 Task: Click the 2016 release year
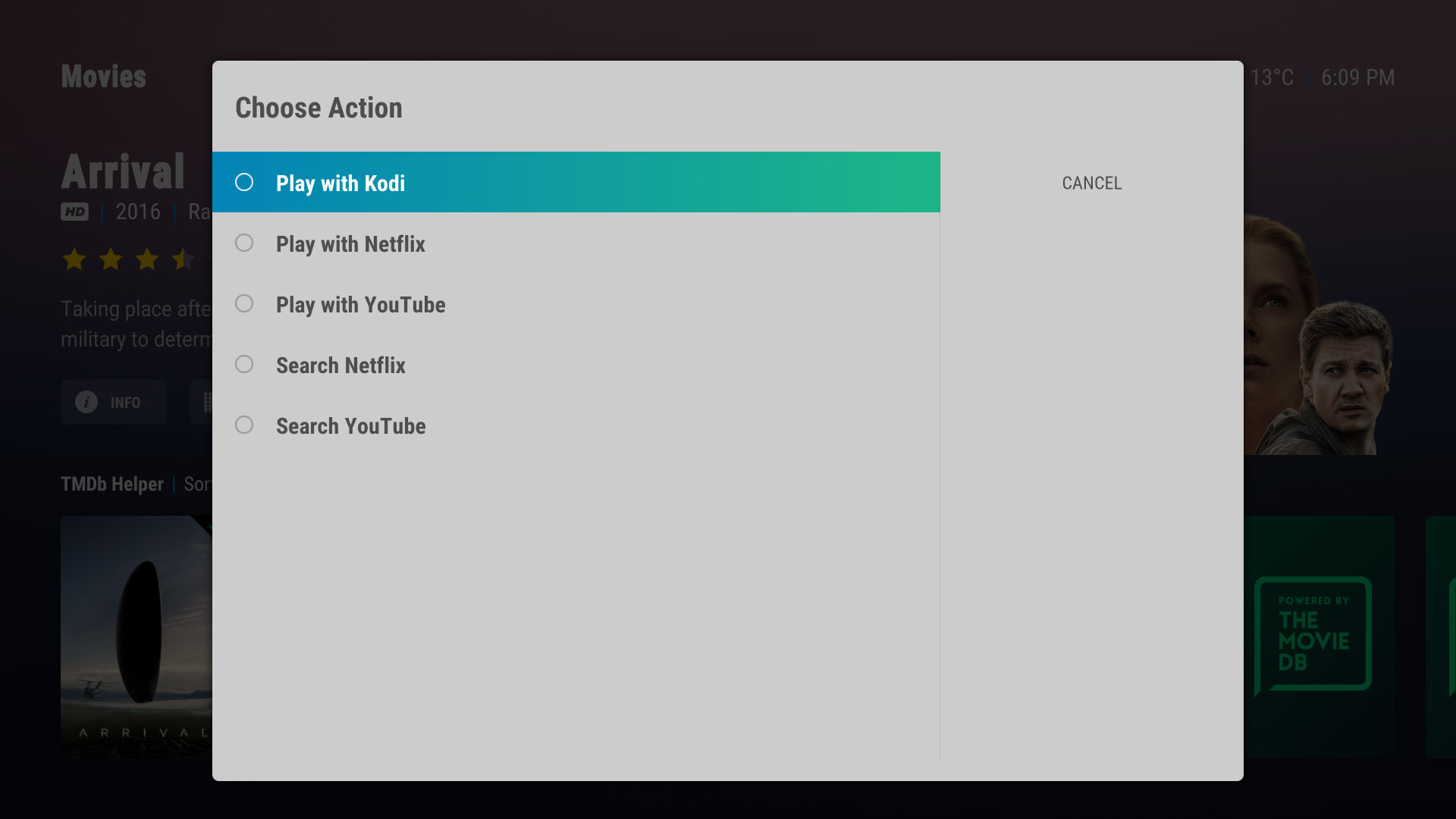point(138,212)
